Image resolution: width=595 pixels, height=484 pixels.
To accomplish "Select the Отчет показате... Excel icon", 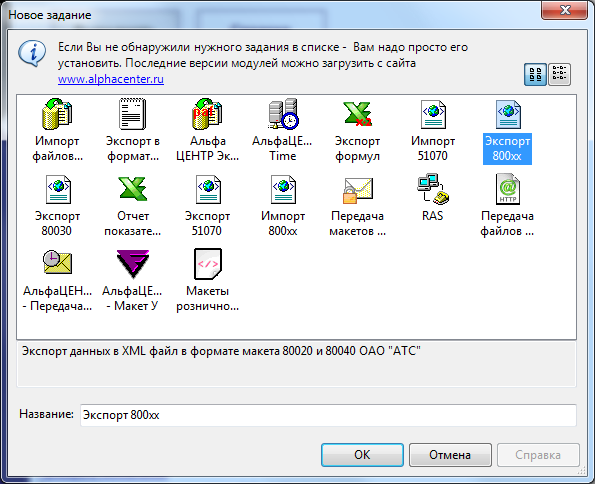I will [133, 189].
